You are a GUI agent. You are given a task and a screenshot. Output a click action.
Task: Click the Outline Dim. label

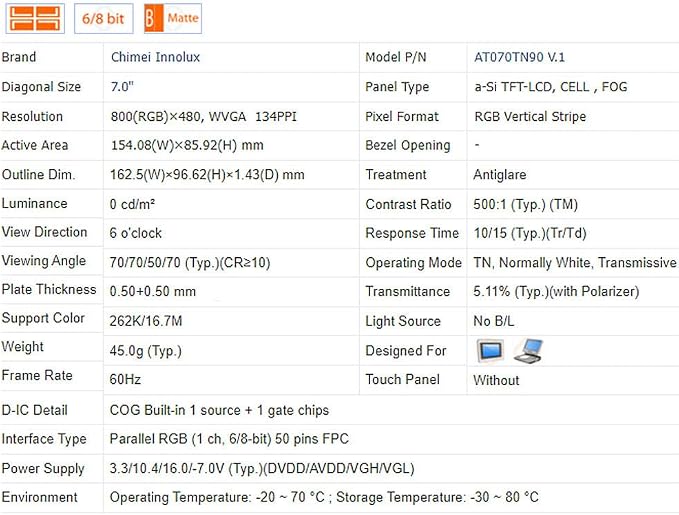pyautogui.click(x=39, y=175)
